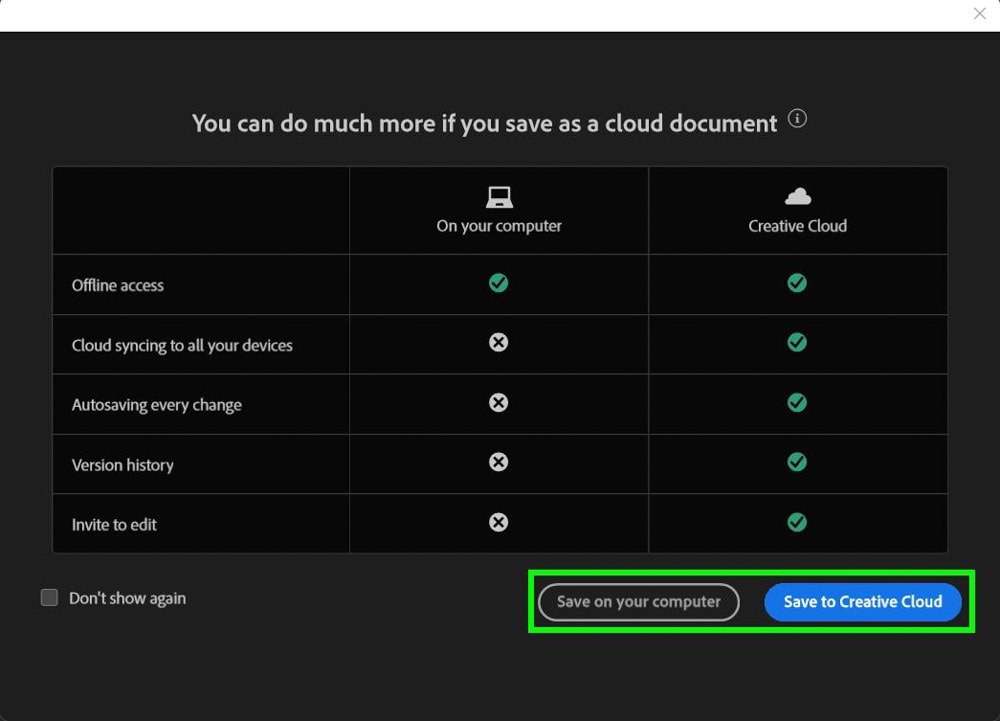Click the Autosaving checkmark for Creative Cloud

tap(797, 402)
